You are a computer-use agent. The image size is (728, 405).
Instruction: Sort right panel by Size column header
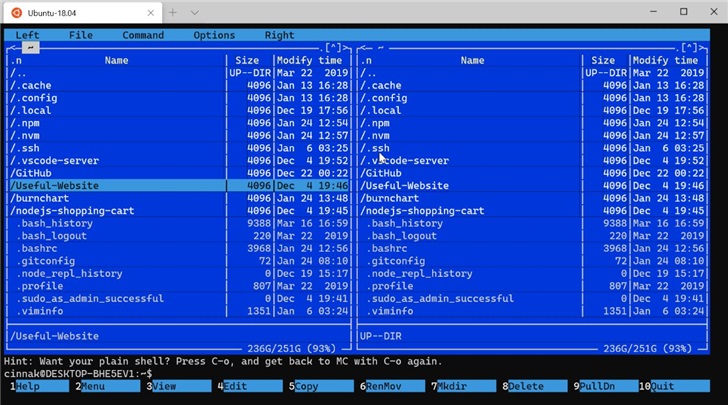point(603,60)
